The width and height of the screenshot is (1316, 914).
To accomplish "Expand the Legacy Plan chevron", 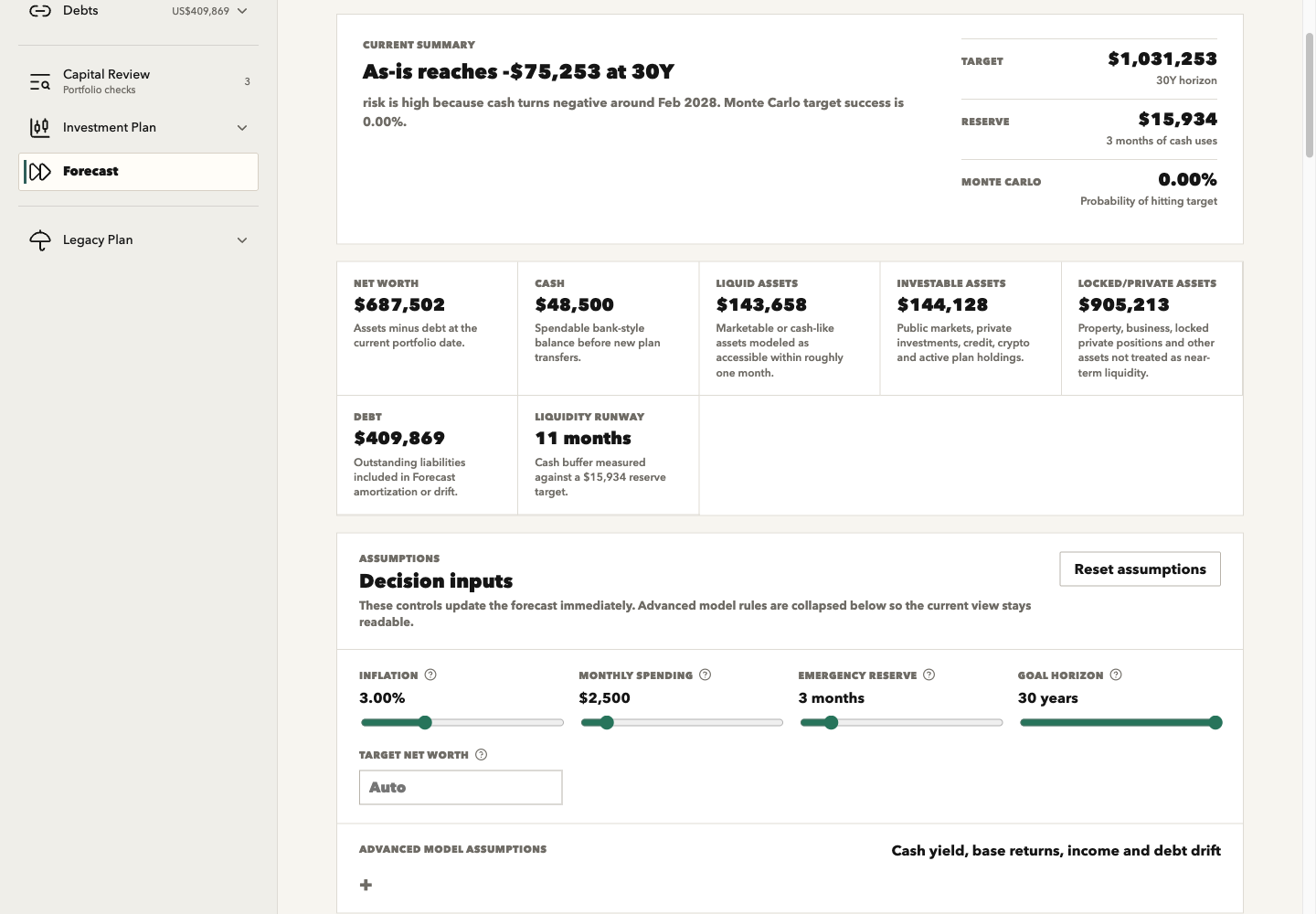I will [x=242, y=240].
